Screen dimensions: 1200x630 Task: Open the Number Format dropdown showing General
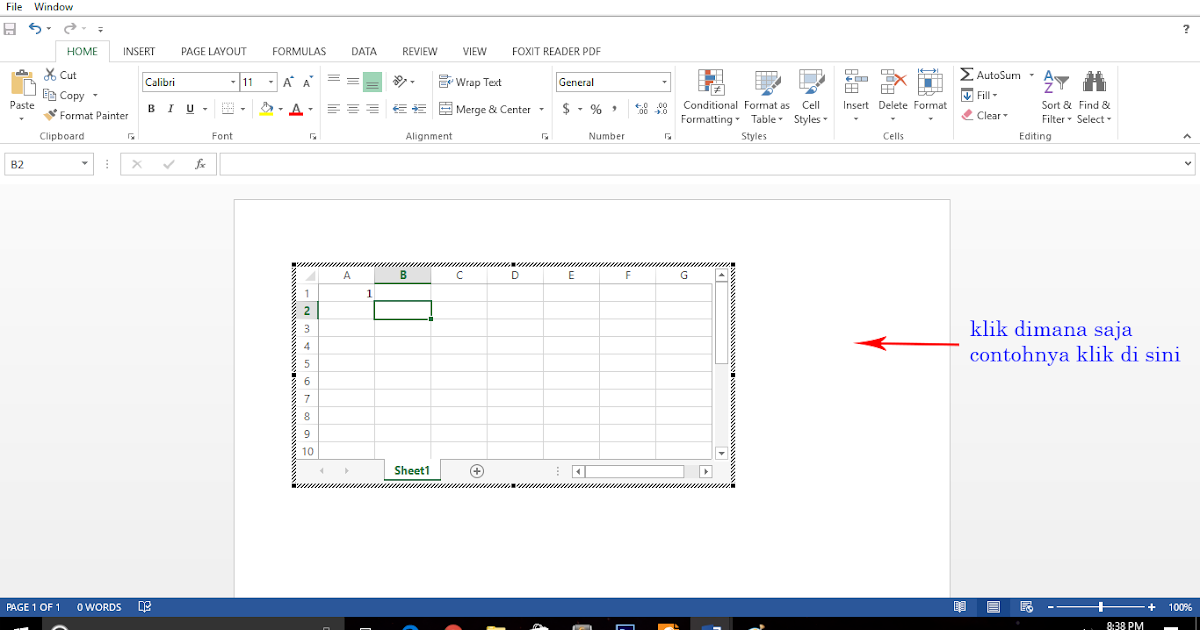[x=612, y=81]
